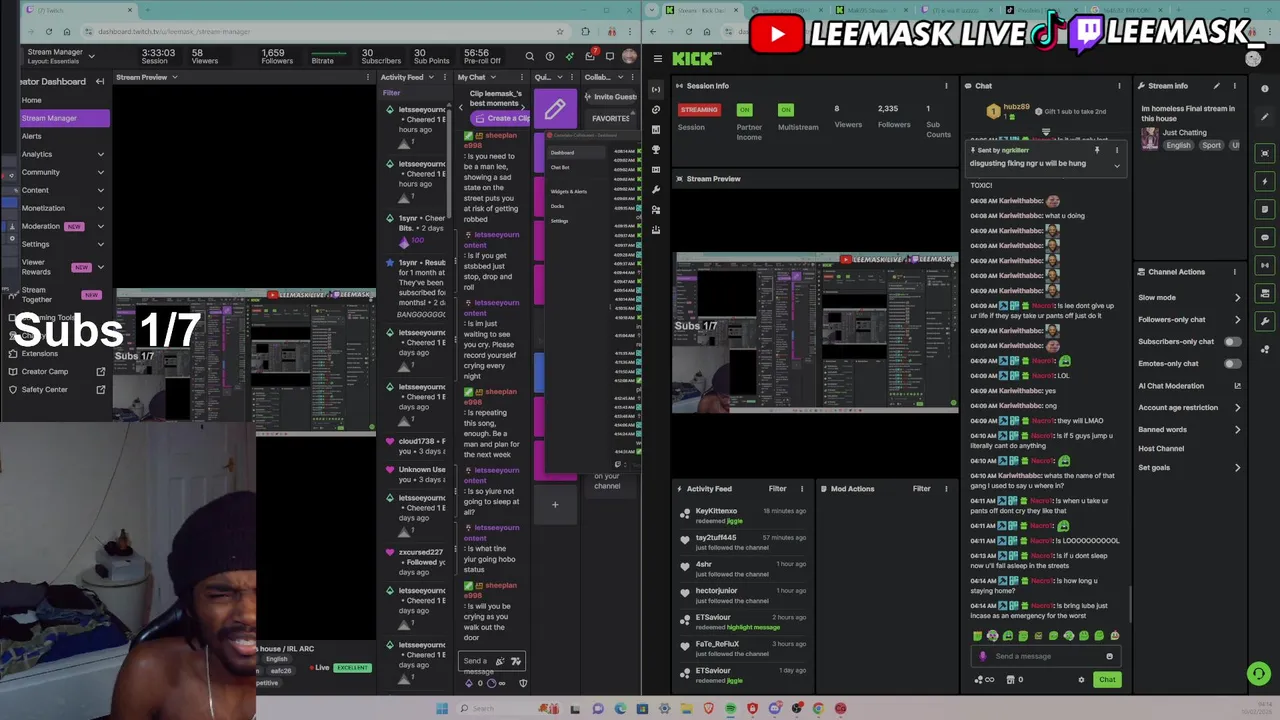The width and height of the screenshot is (1280, 720).
Task: Open Safety Center in Twitch sidebar
Action: pos(45,390)
